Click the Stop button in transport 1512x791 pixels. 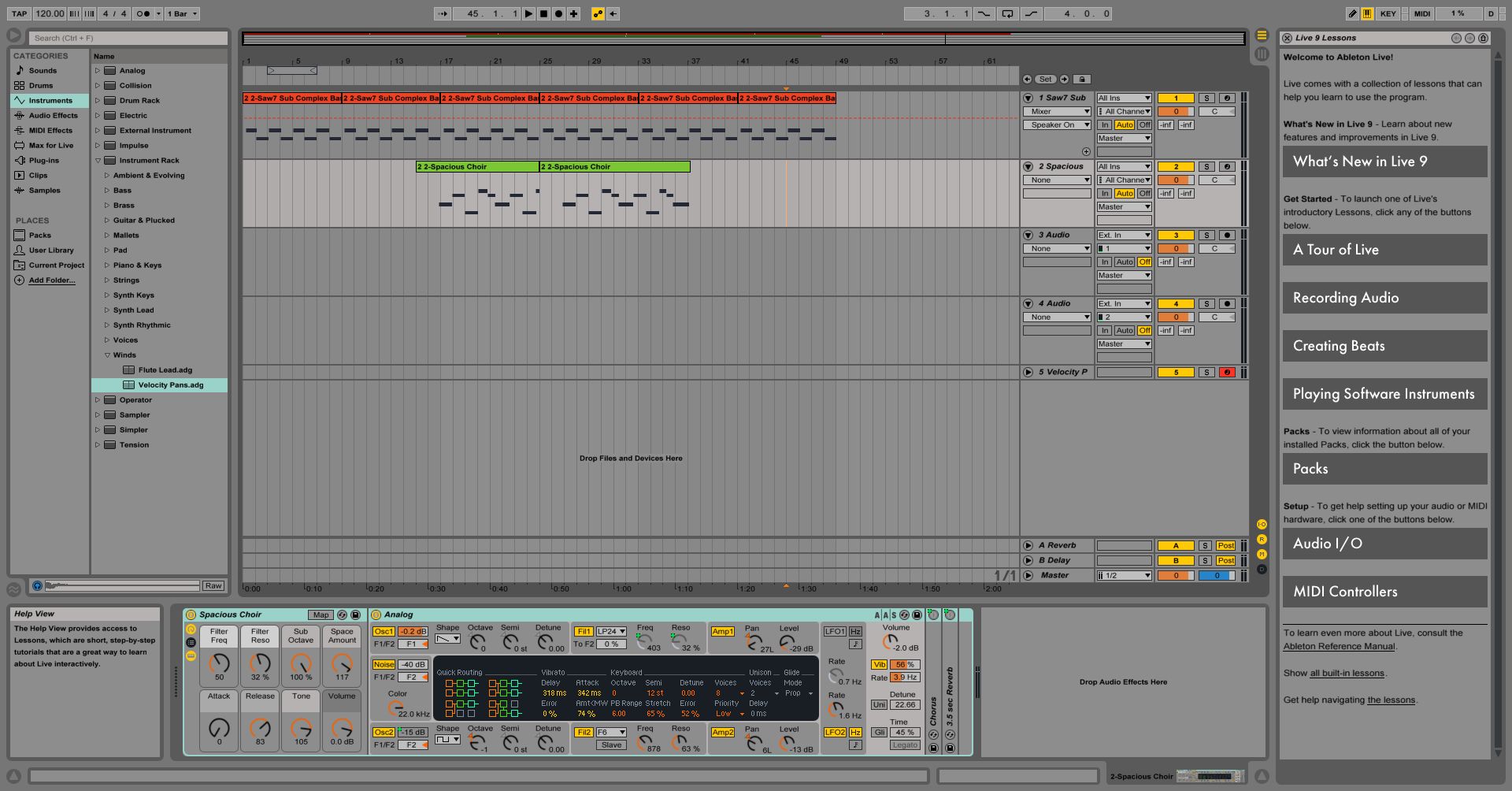[543, 13]
